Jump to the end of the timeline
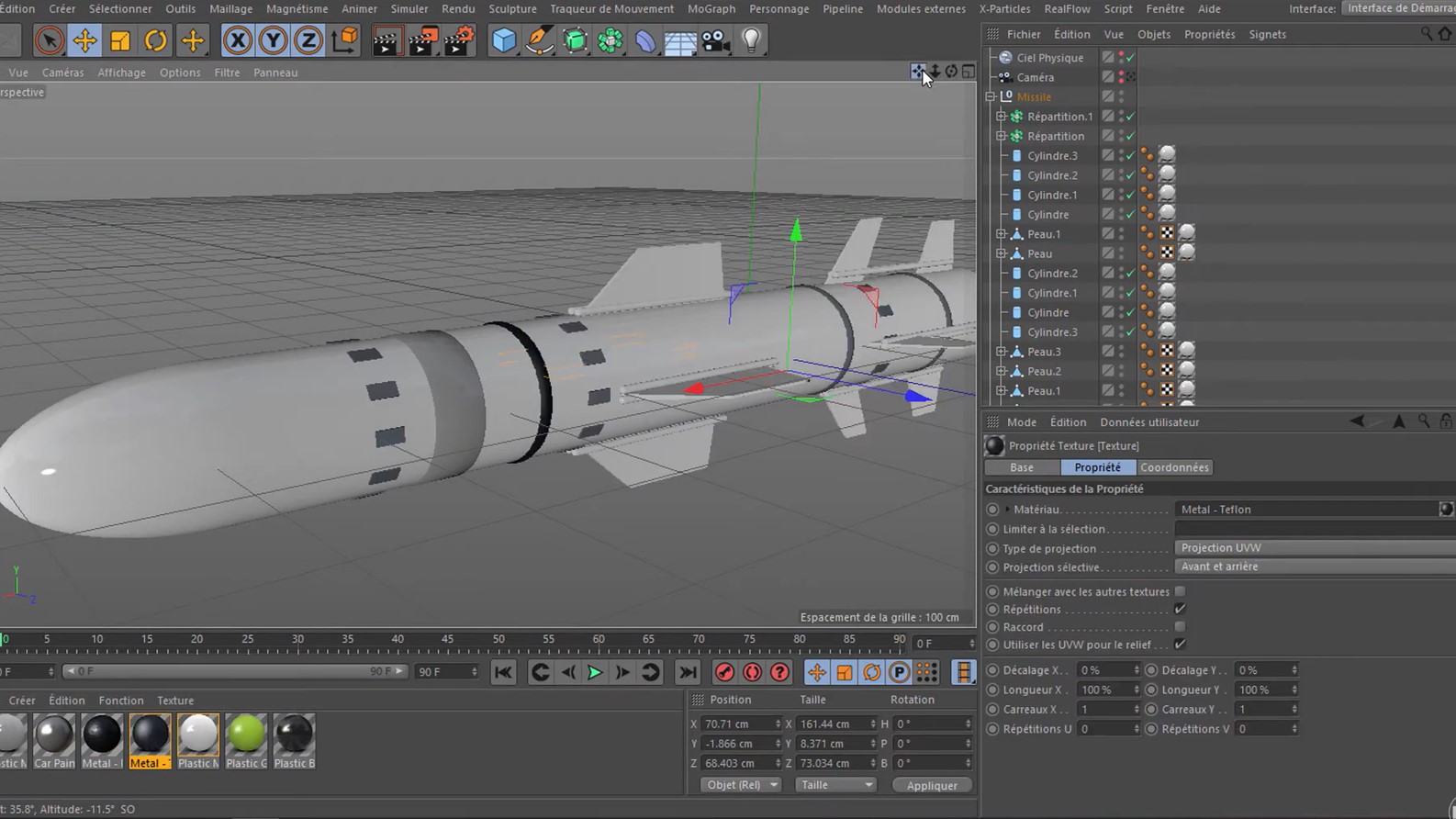Screen dimensions: 1456x819 click(688, 673)
